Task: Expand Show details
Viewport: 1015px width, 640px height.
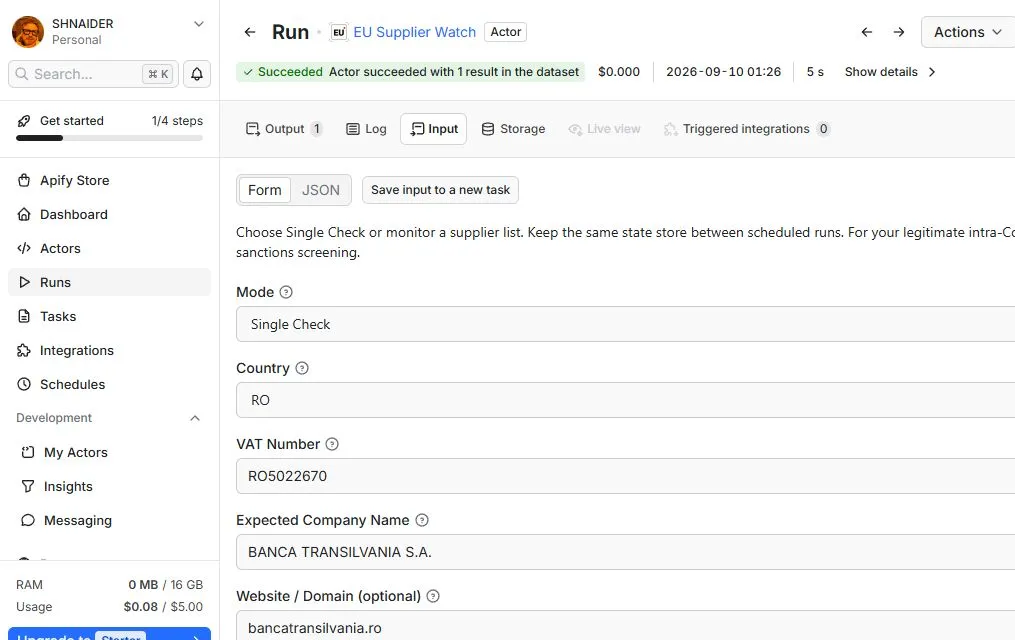Action: click(890, 72)
